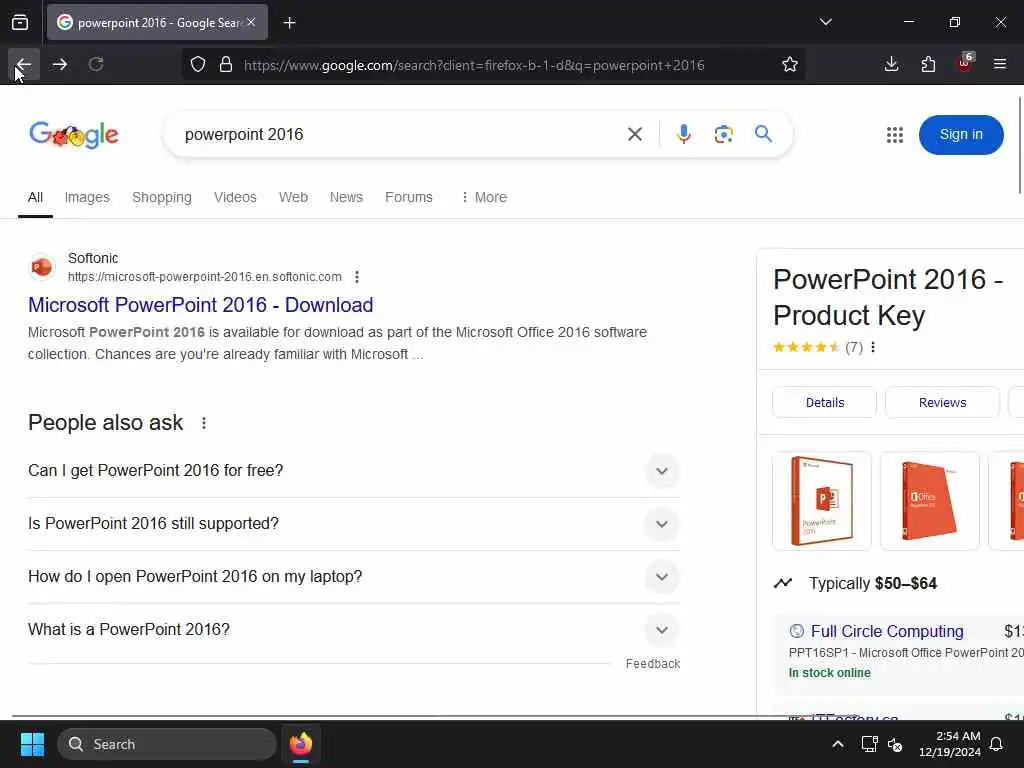Close the powerpoint 2016 Google Search tab
The height and width of the screenshot is (768, 1024).
(x=251, y=22)
